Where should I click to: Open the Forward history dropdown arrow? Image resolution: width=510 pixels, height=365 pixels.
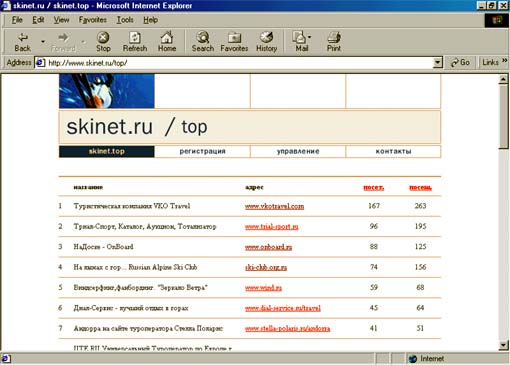click(x=83, y=42)
